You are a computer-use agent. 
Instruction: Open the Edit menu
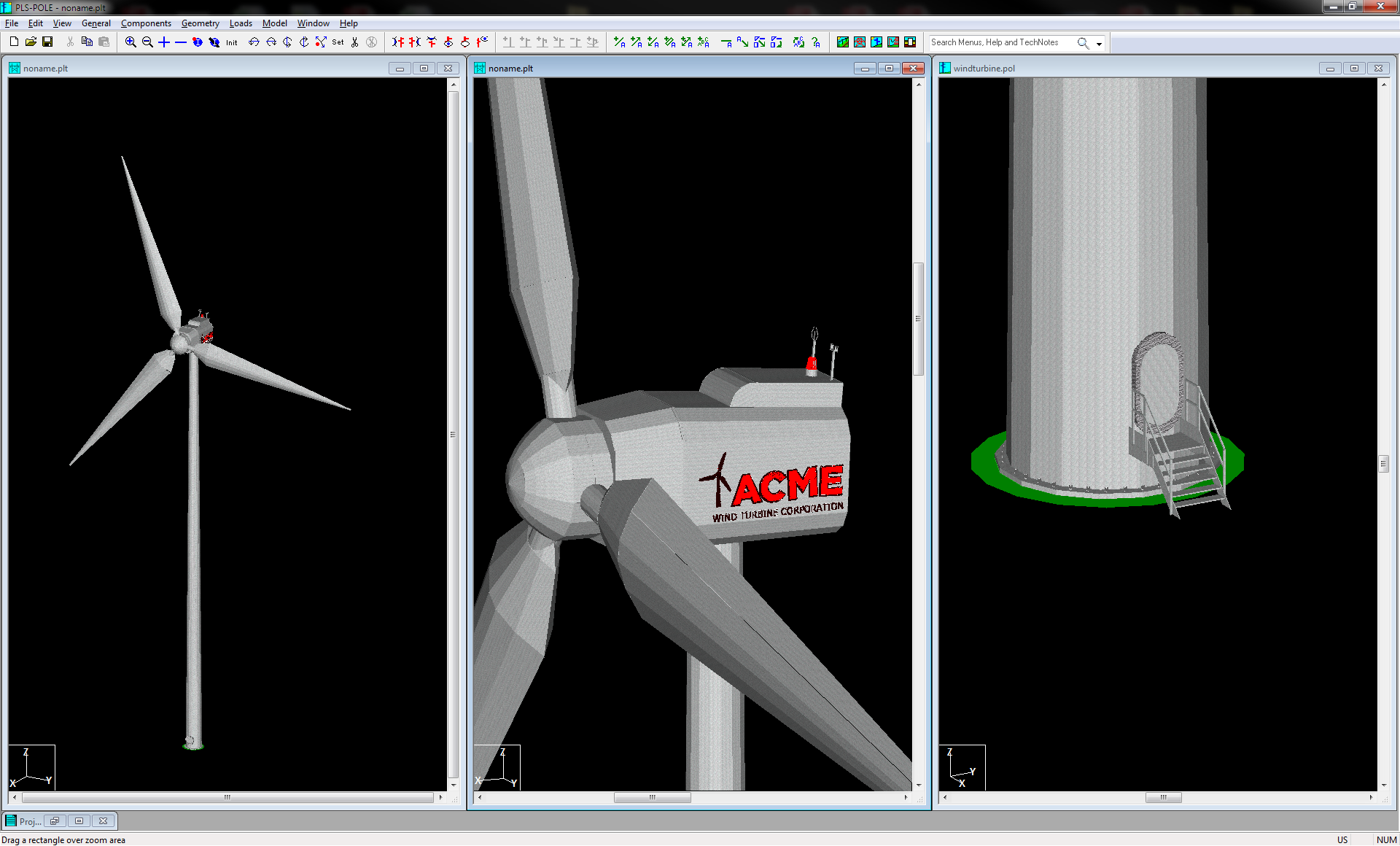pos(36,23)
